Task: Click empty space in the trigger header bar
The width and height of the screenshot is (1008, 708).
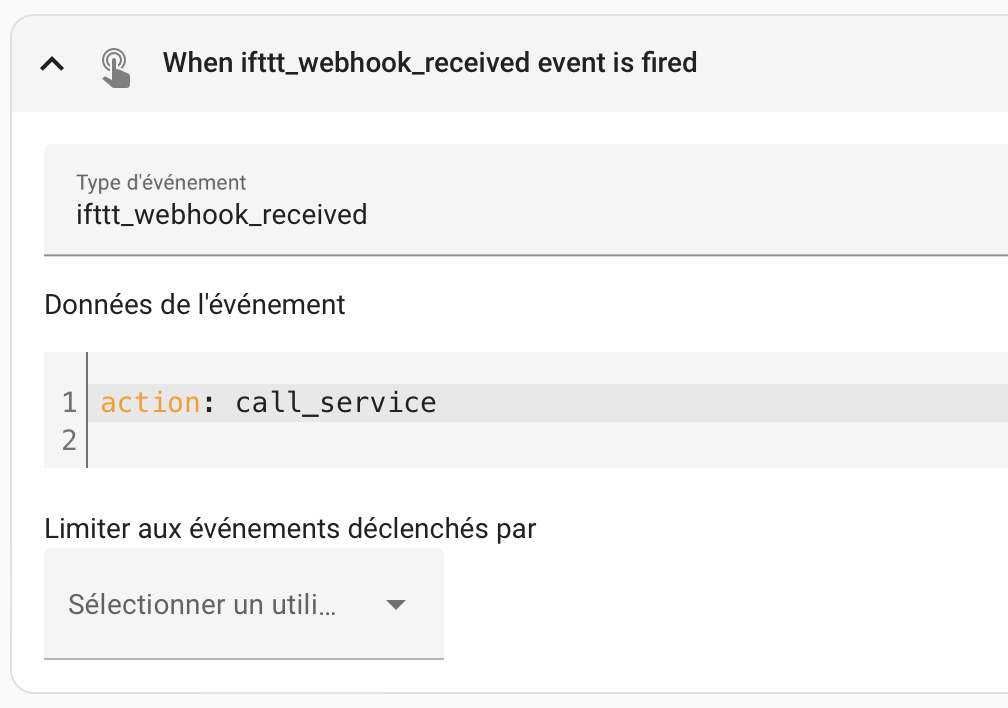Action: click(849, 63)
